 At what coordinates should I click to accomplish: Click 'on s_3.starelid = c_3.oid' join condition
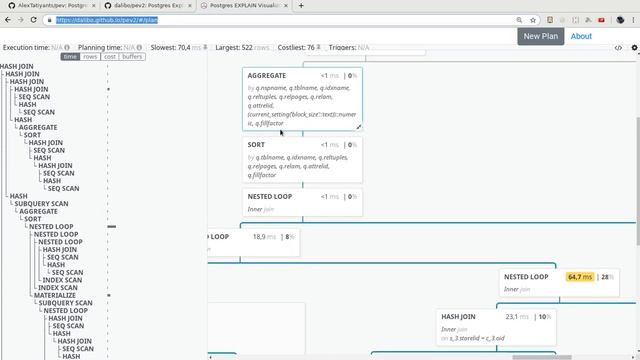coord(473,338)
